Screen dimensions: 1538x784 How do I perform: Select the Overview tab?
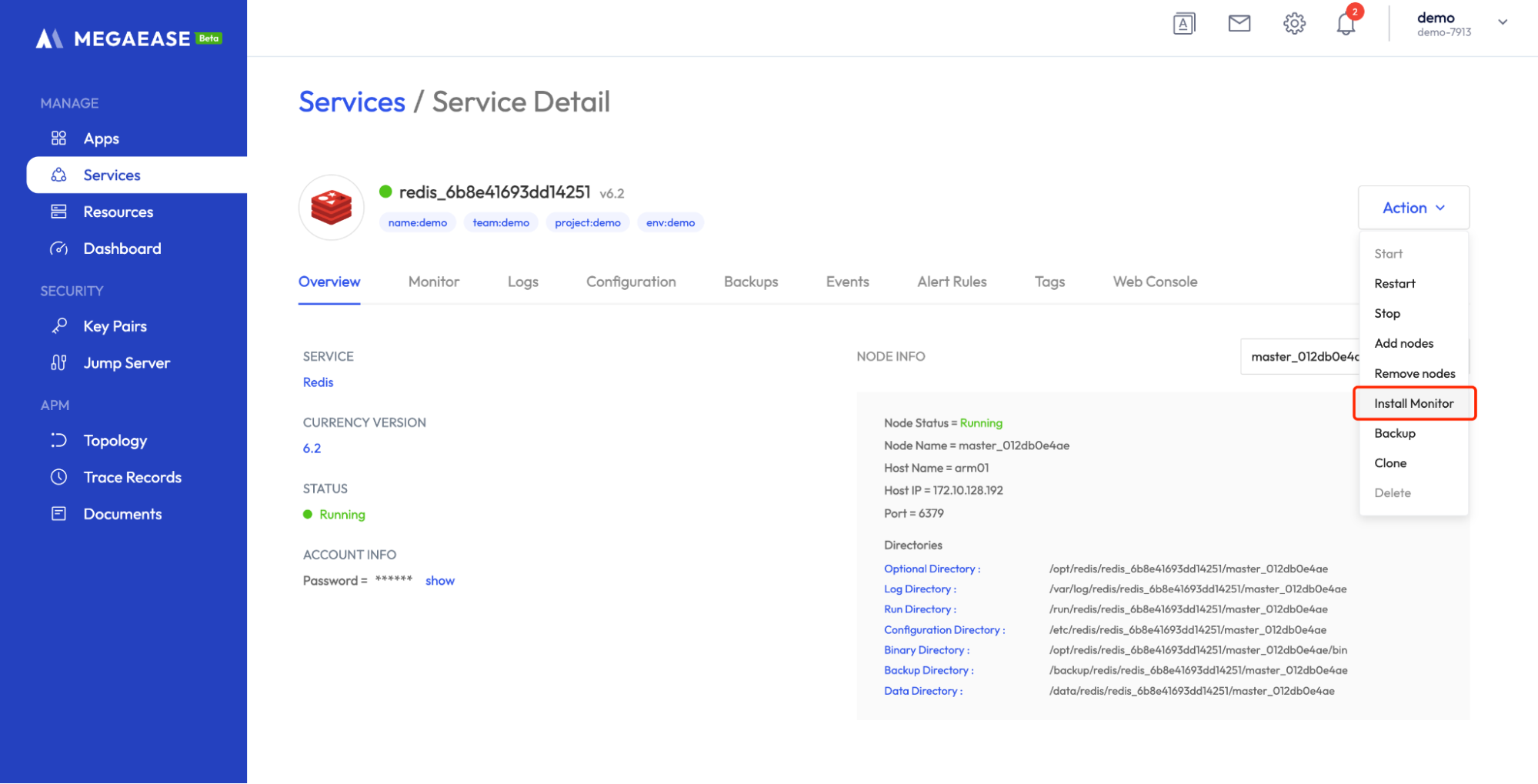[x=329, y=282]
